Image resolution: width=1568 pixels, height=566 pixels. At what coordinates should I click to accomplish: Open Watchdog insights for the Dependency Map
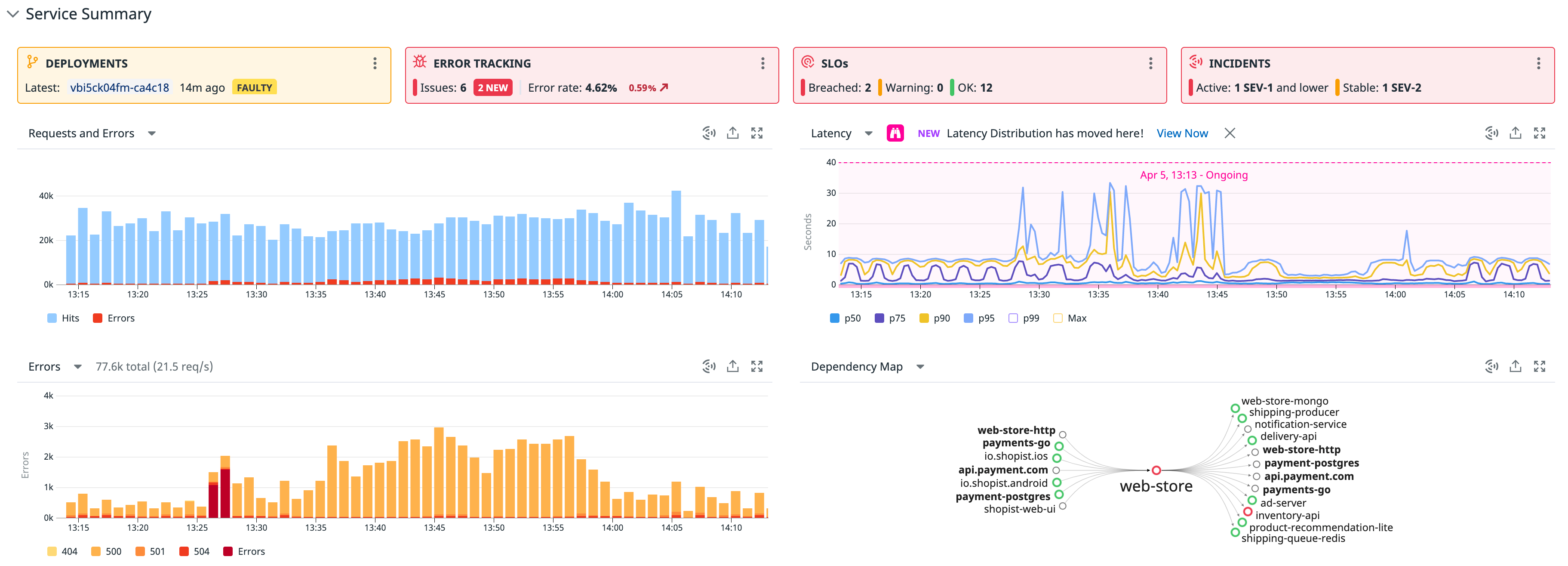click(1491, 366)
